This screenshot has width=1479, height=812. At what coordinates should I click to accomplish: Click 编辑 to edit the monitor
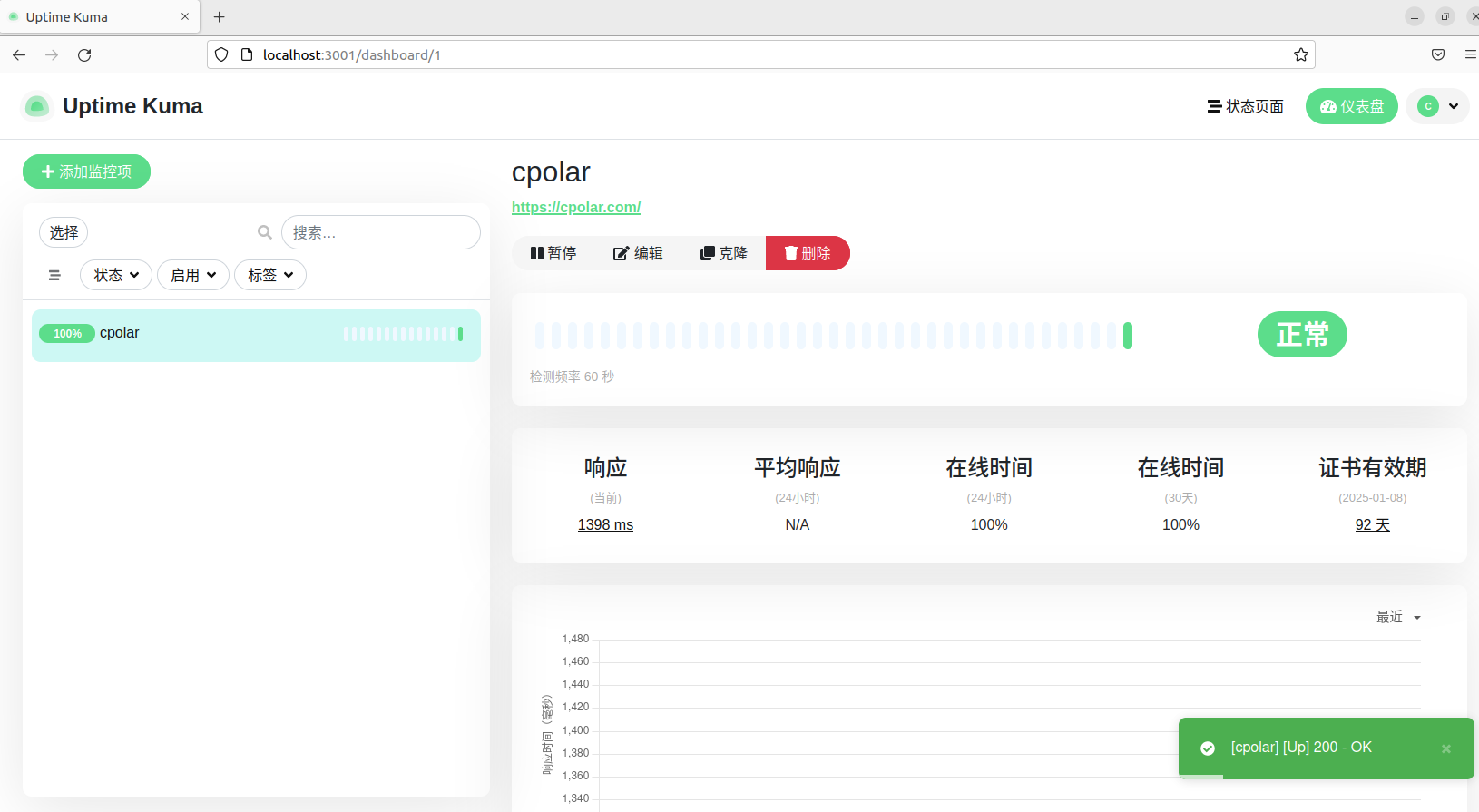point(638,253)
